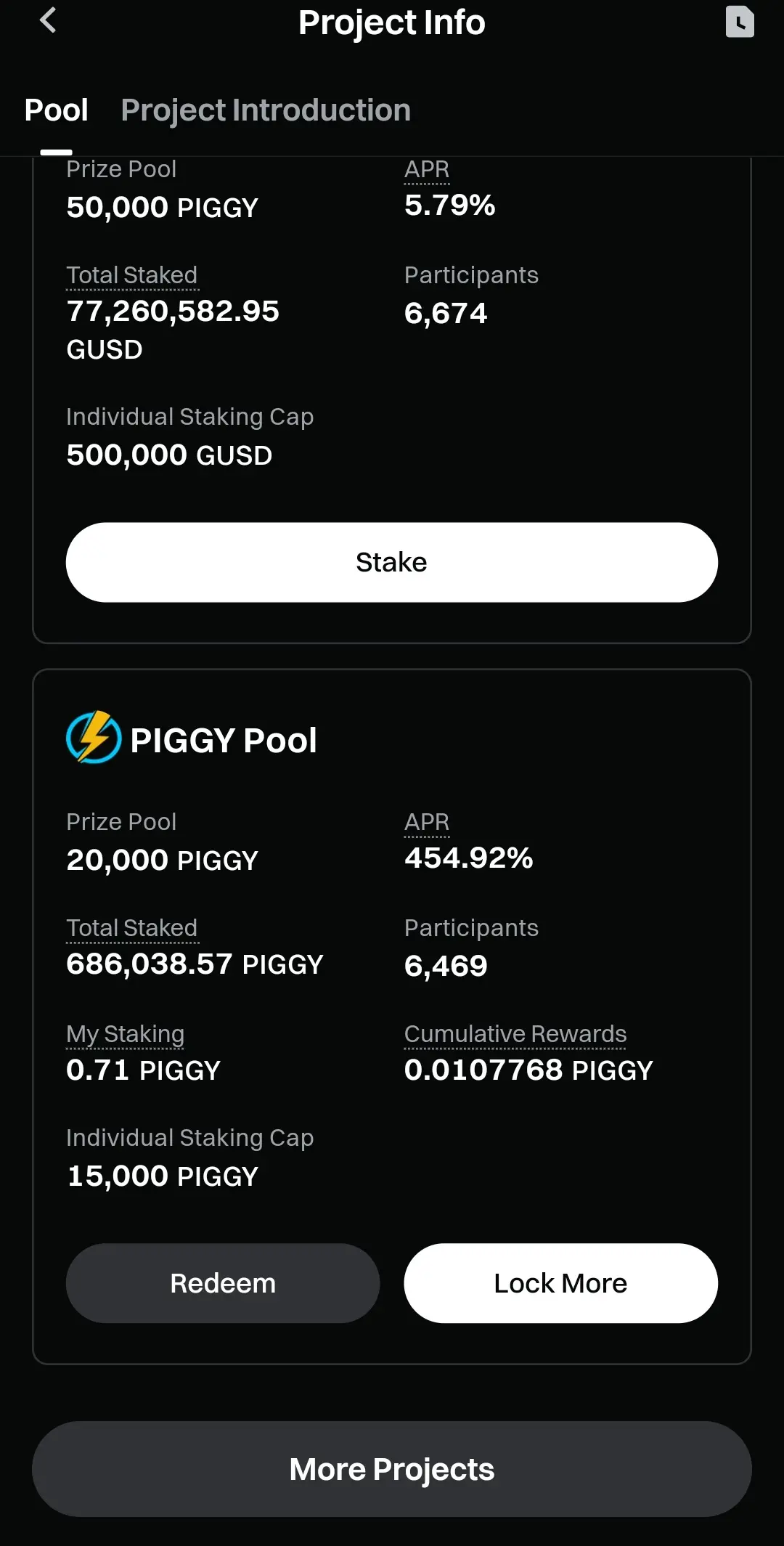Tap the My Staking underlined label
The image size is (784, 1546).
tap(125, 1035)
